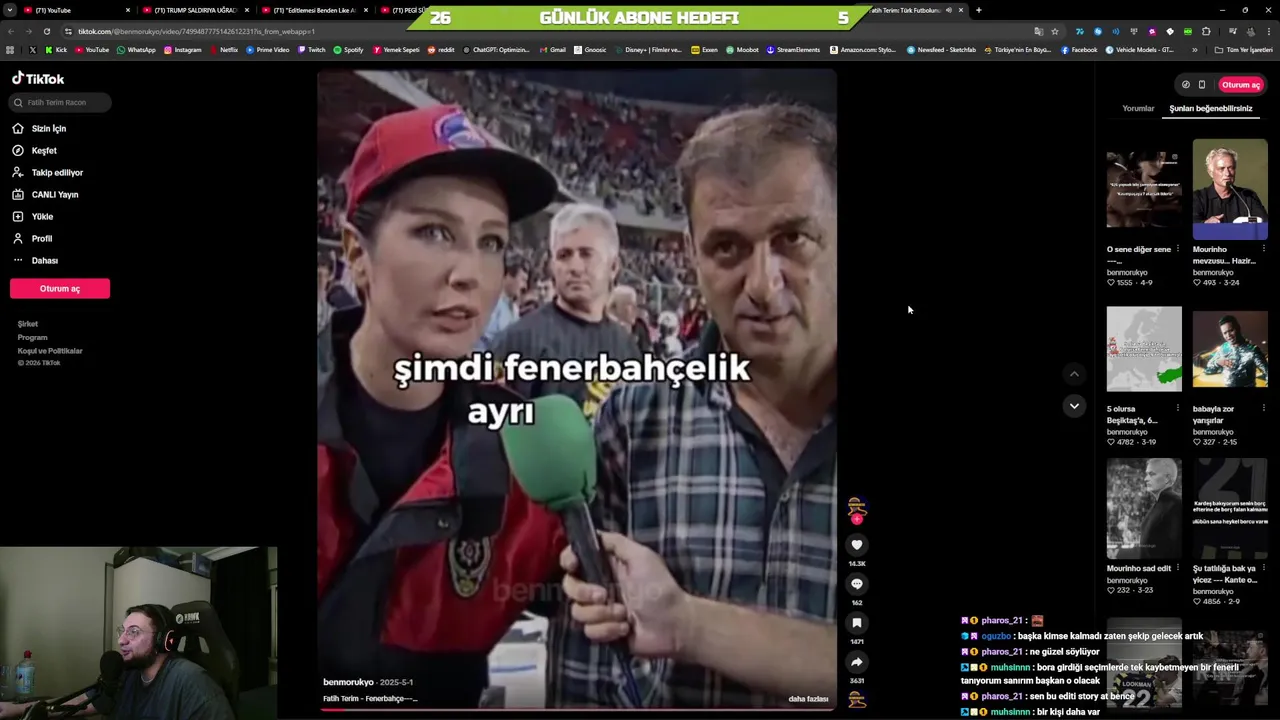
Task: Open the browser extensions puzzle icon
Action: tap(1206, 31)
